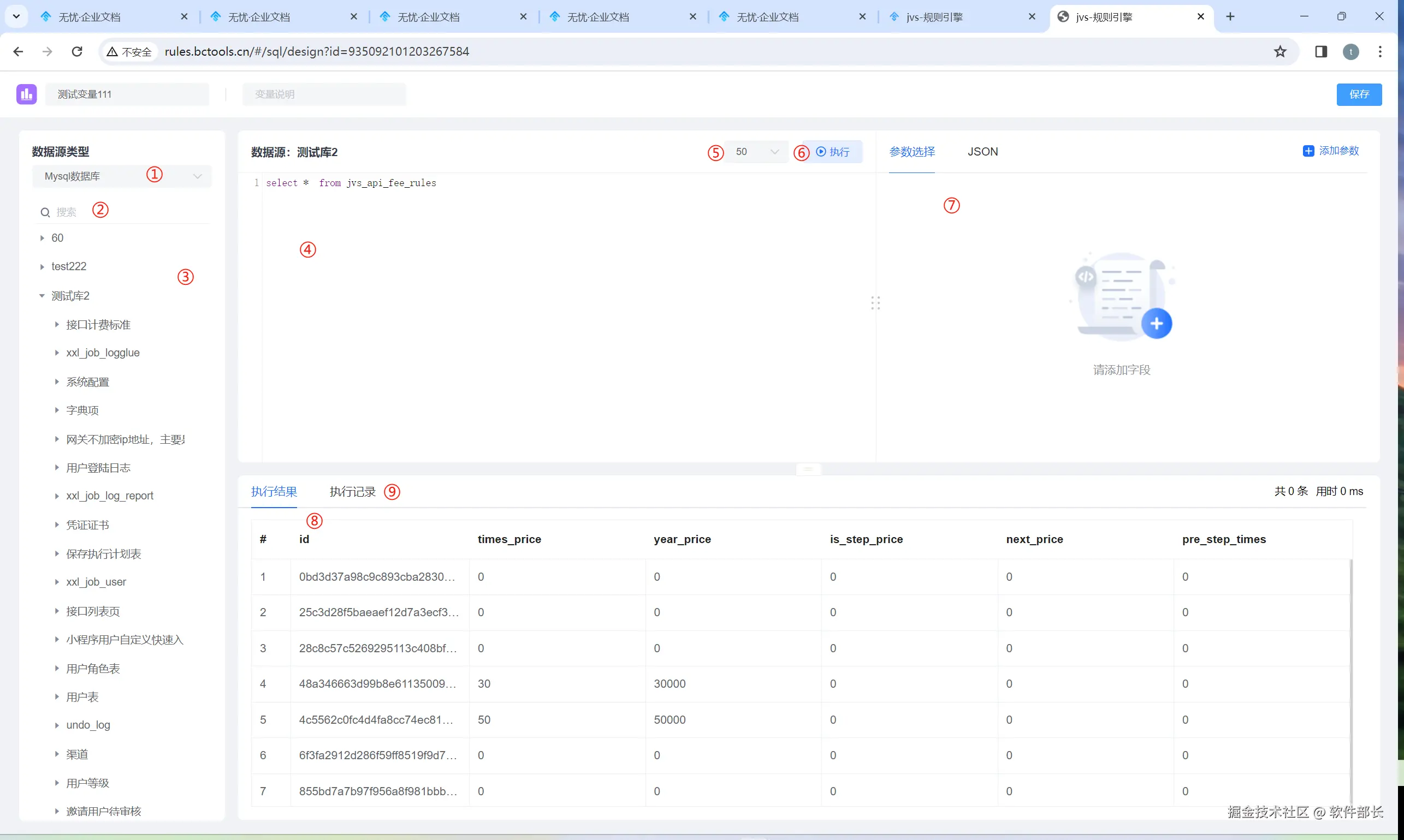Image resolution: width=1404 pixels, height=840 pixels.
Task: Switch to the JSON tab
Action: [982, 152]
